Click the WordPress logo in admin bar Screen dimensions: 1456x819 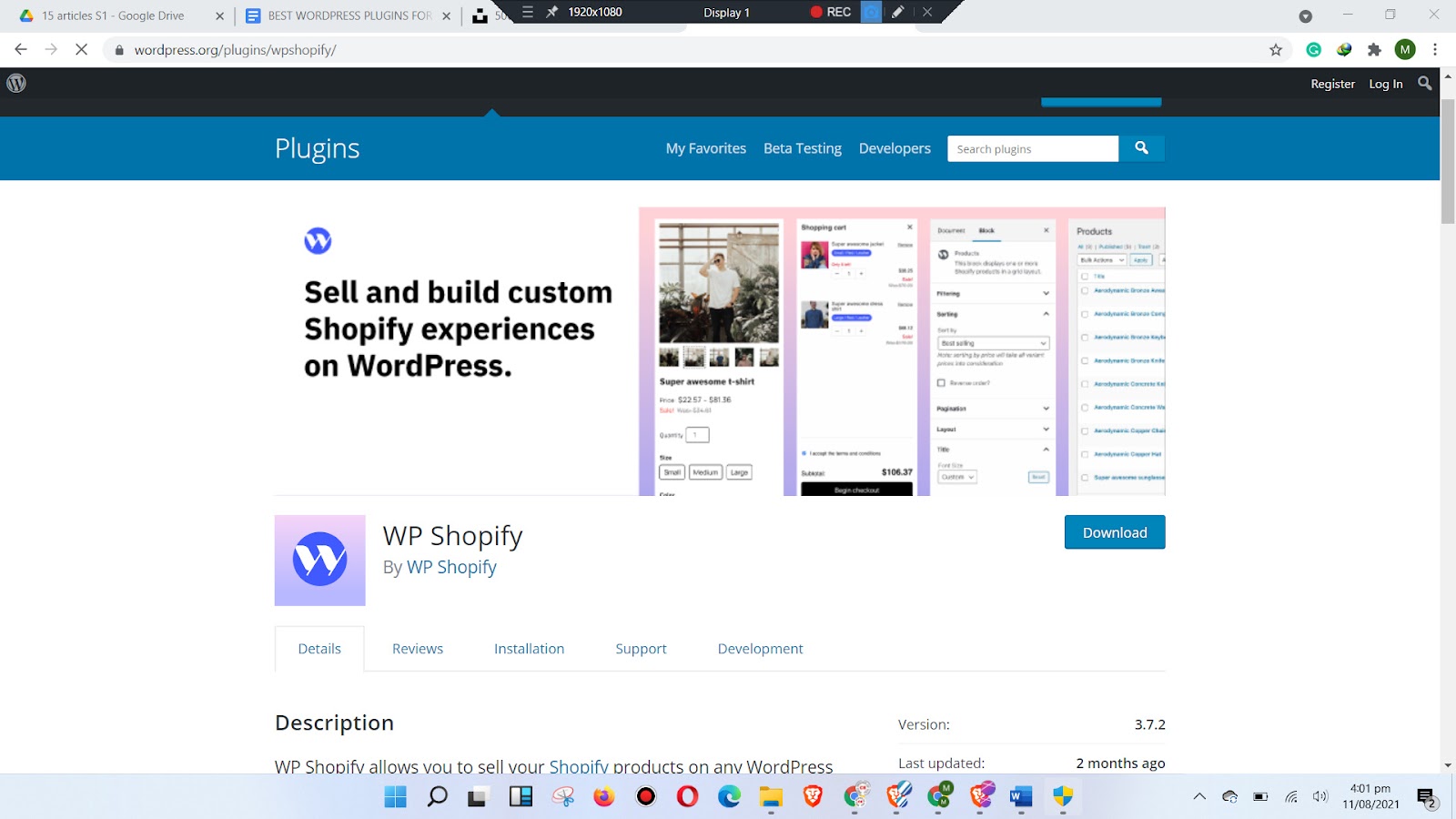pos(16,83)
